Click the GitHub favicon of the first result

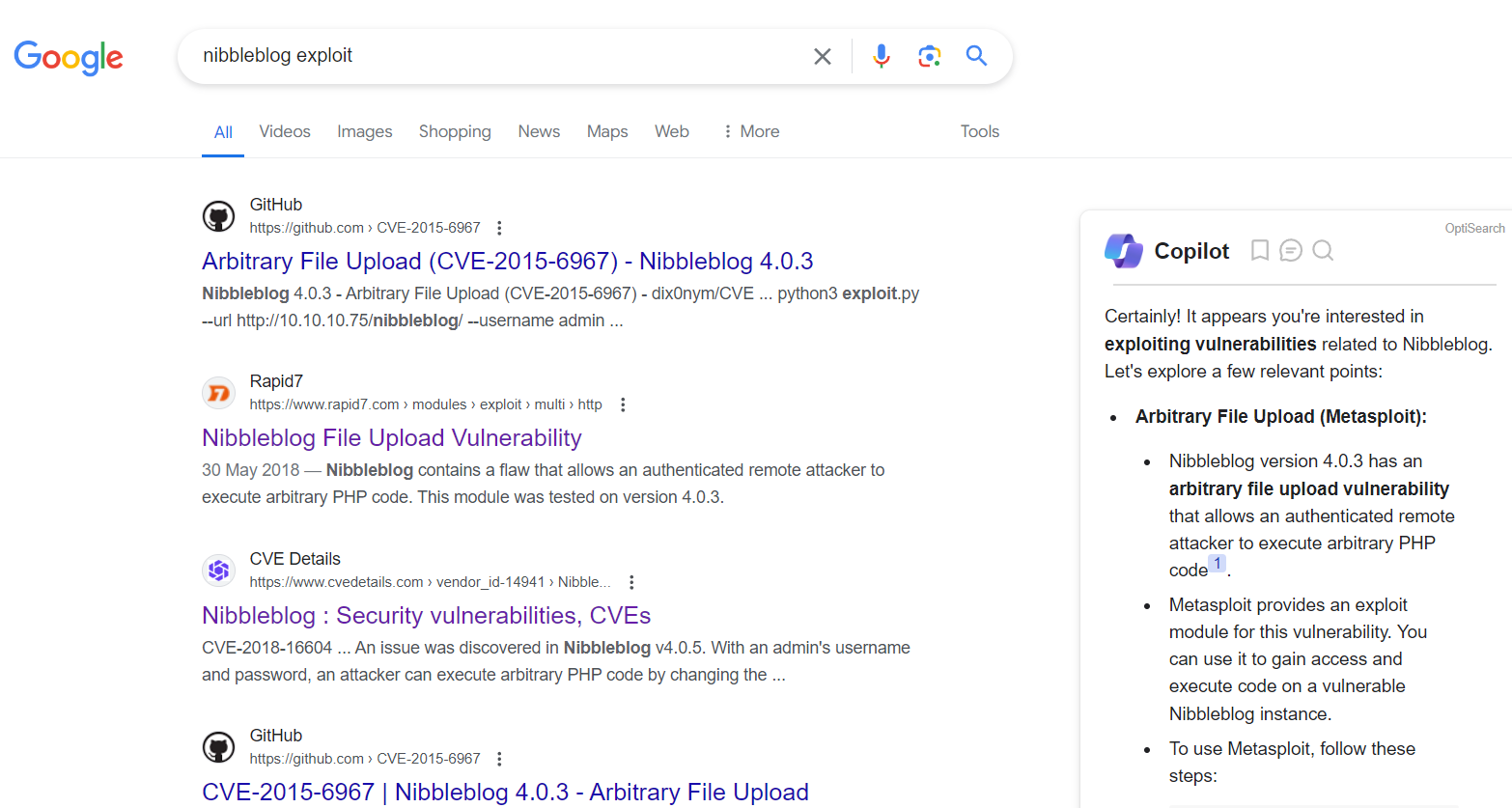click(218, 215)
